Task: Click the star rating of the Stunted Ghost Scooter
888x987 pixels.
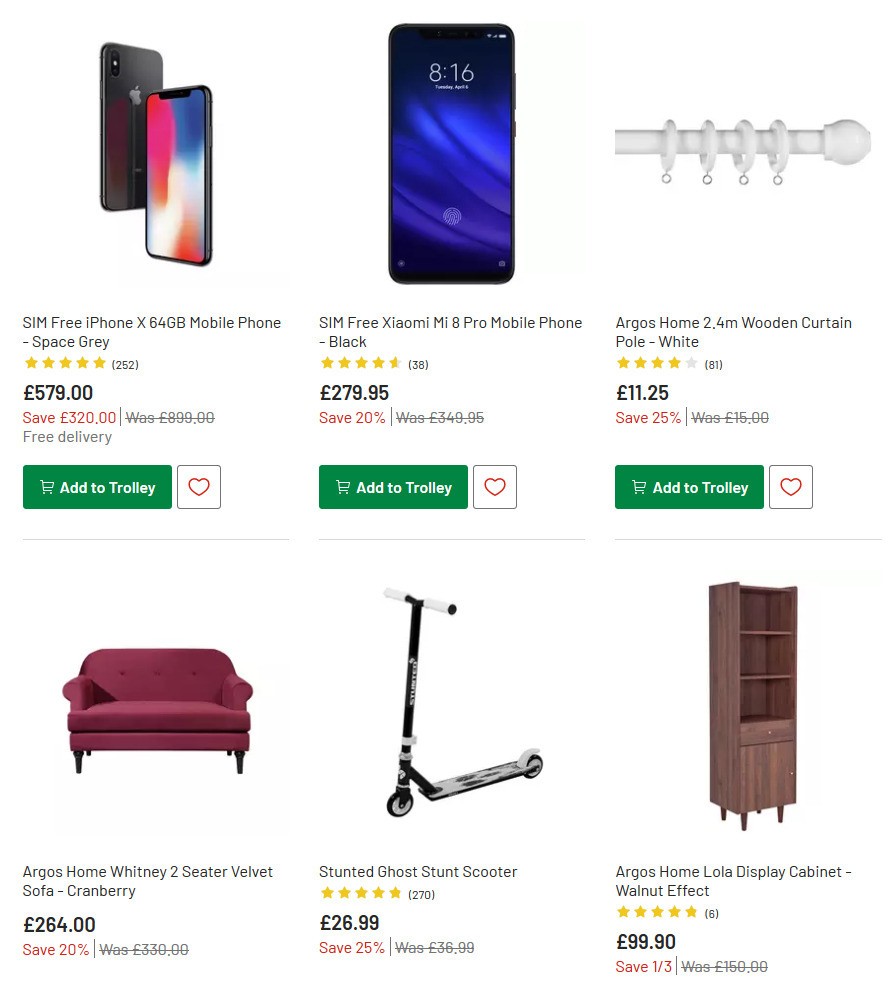Action: click(363, 893)
